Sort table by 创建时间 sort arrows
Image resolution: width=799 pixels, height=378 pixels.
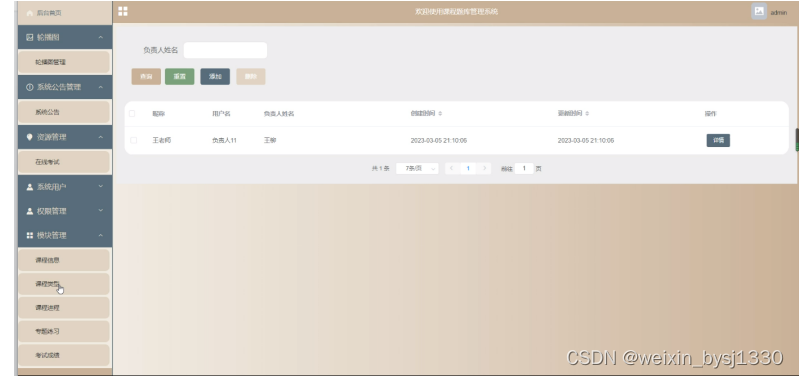pyautogui.click(x=440, y=114)
